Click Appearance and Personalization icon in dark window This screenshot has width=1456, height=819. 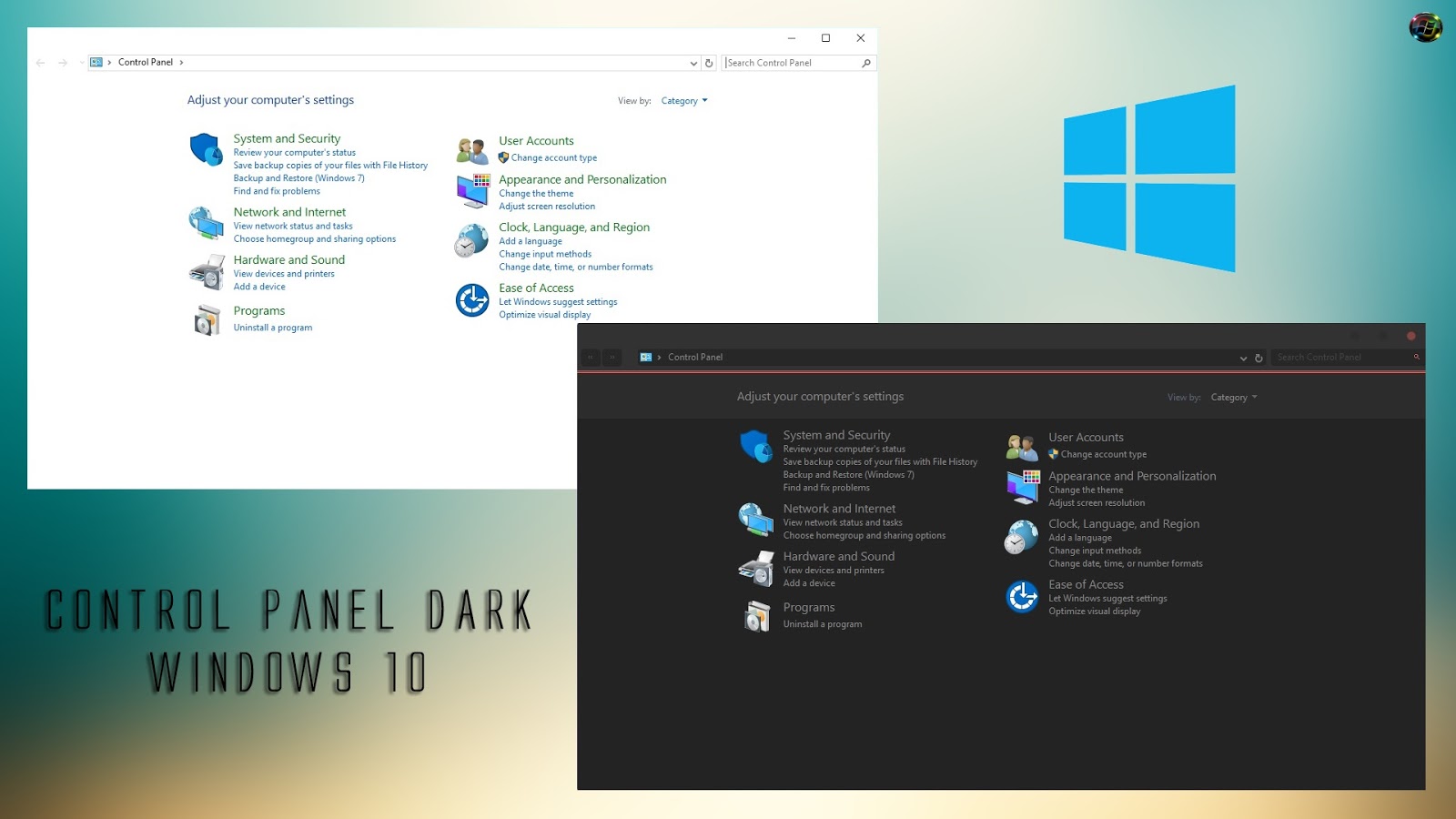1023,488
